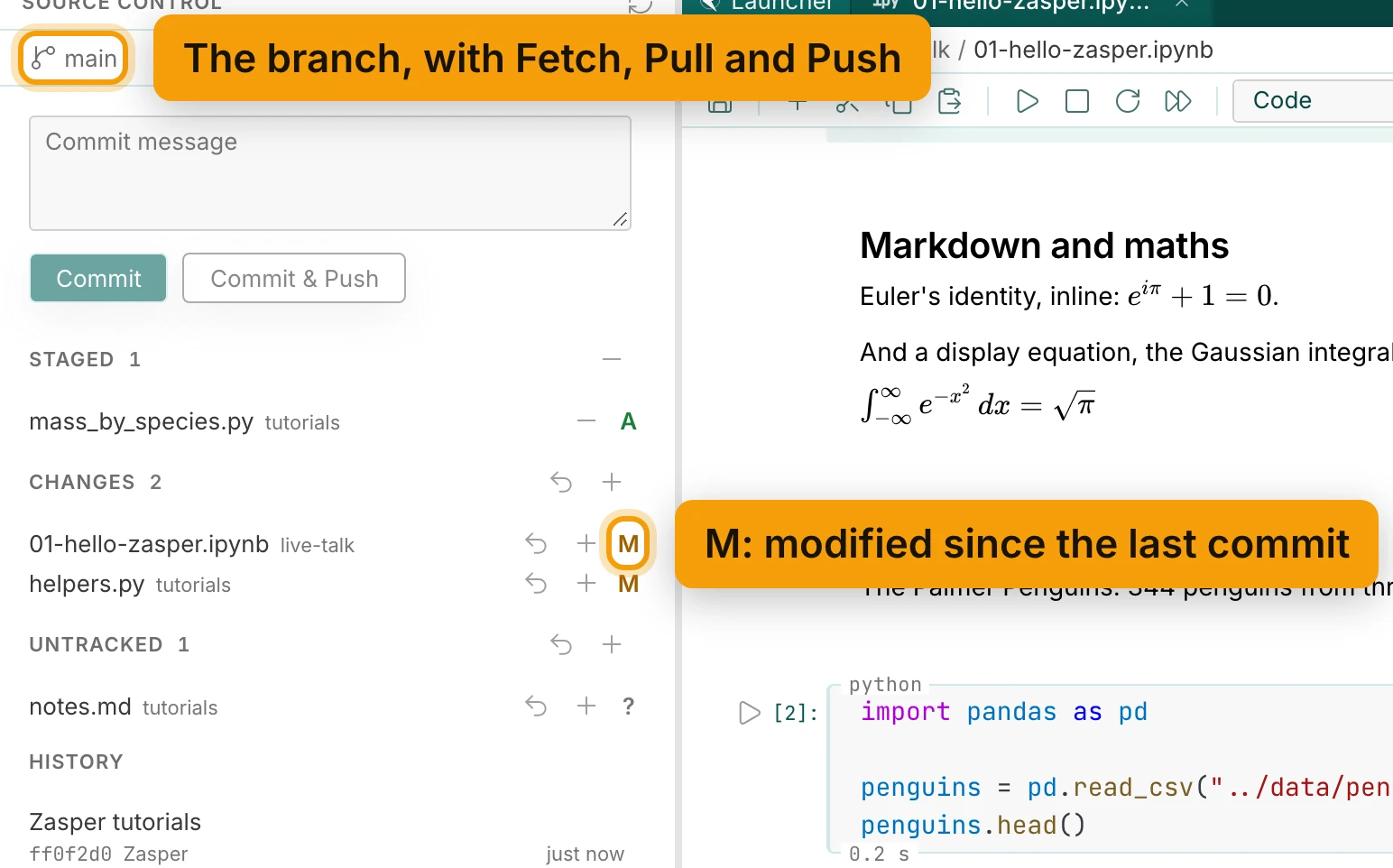Viewport: 1393px width, 868px height.
Task: Click the Euler's identity inline text
Action: 1069,295
